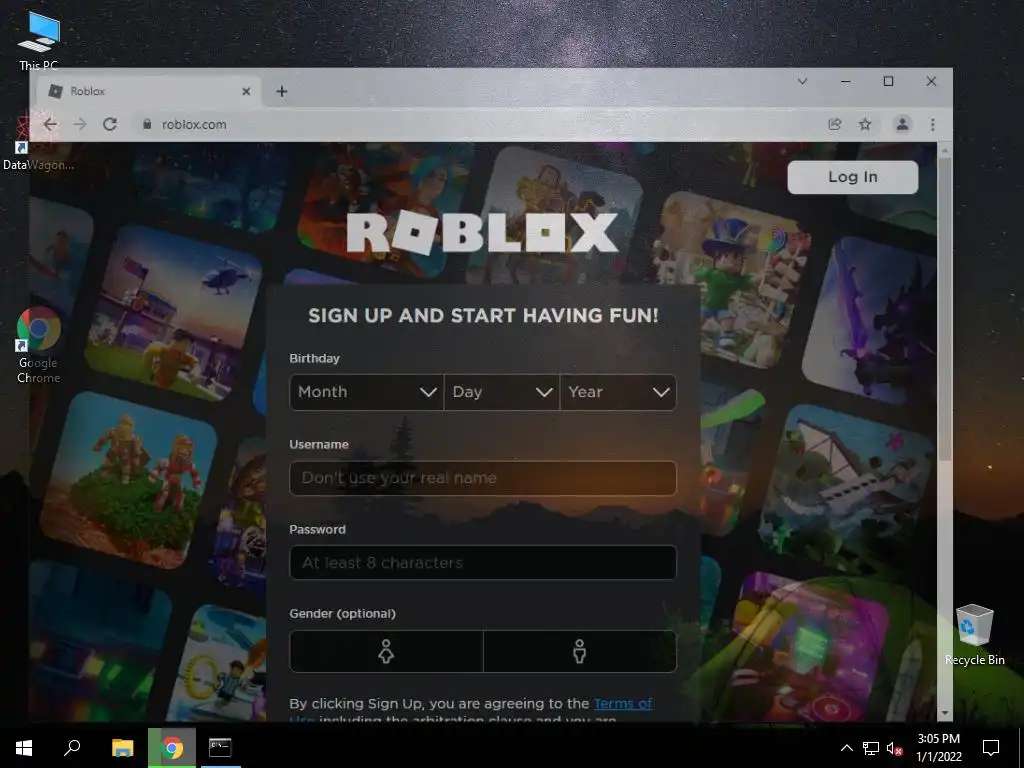1024x768 pixels.
Task: Open Chrome's three-dot menu
Action: 933,124
